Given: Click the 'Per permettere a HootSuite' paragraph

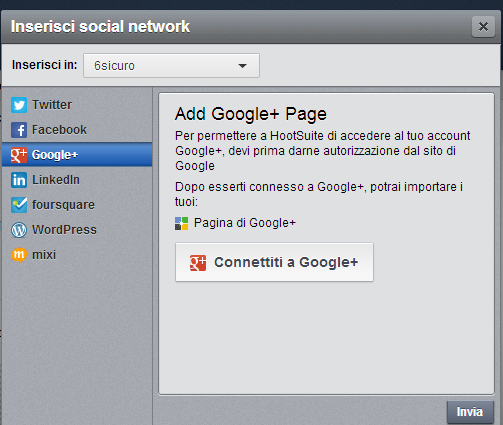Looking at the screenshot, I should coord(323,151).
